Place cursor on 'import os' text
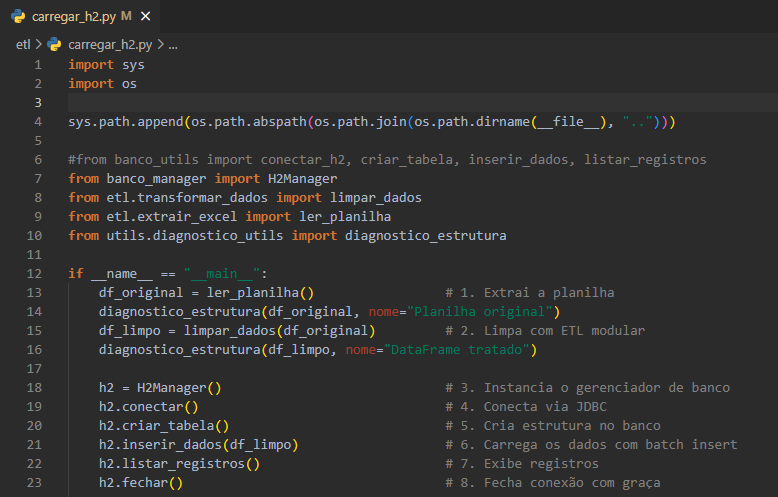This screenshot has width=778, height=497. click(x=102, y=84)
